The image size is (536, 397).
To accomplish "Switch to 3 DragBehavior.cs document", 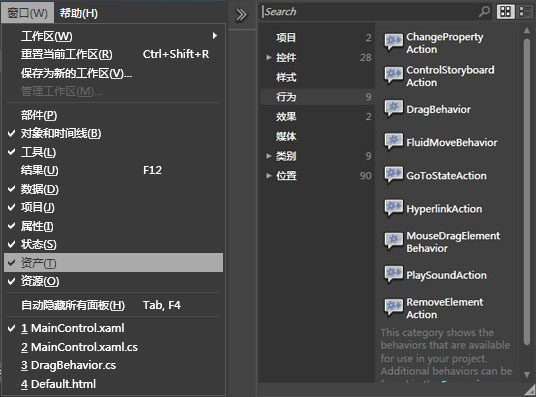I will pyautogui.click(x=113, y=365).
